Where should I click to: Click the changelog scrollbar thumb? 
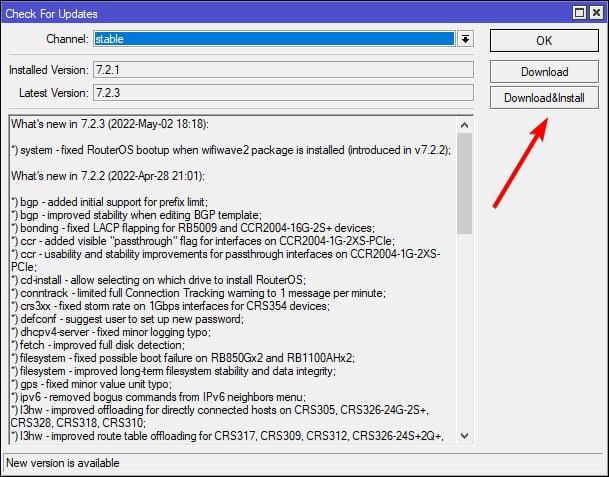[x=465, y=183]
